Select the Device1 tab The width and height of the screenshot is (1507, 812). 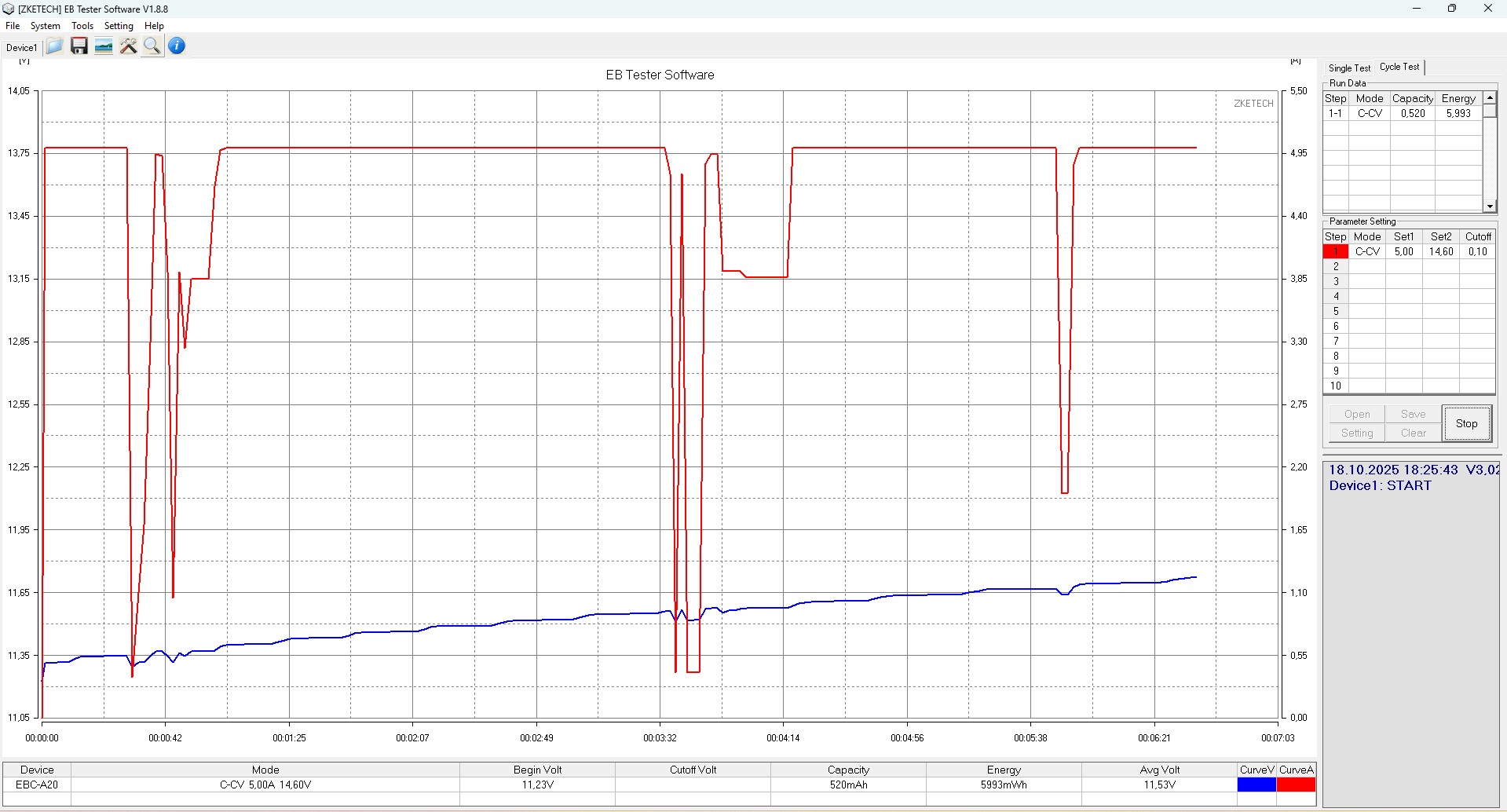(x=21, y=48)
